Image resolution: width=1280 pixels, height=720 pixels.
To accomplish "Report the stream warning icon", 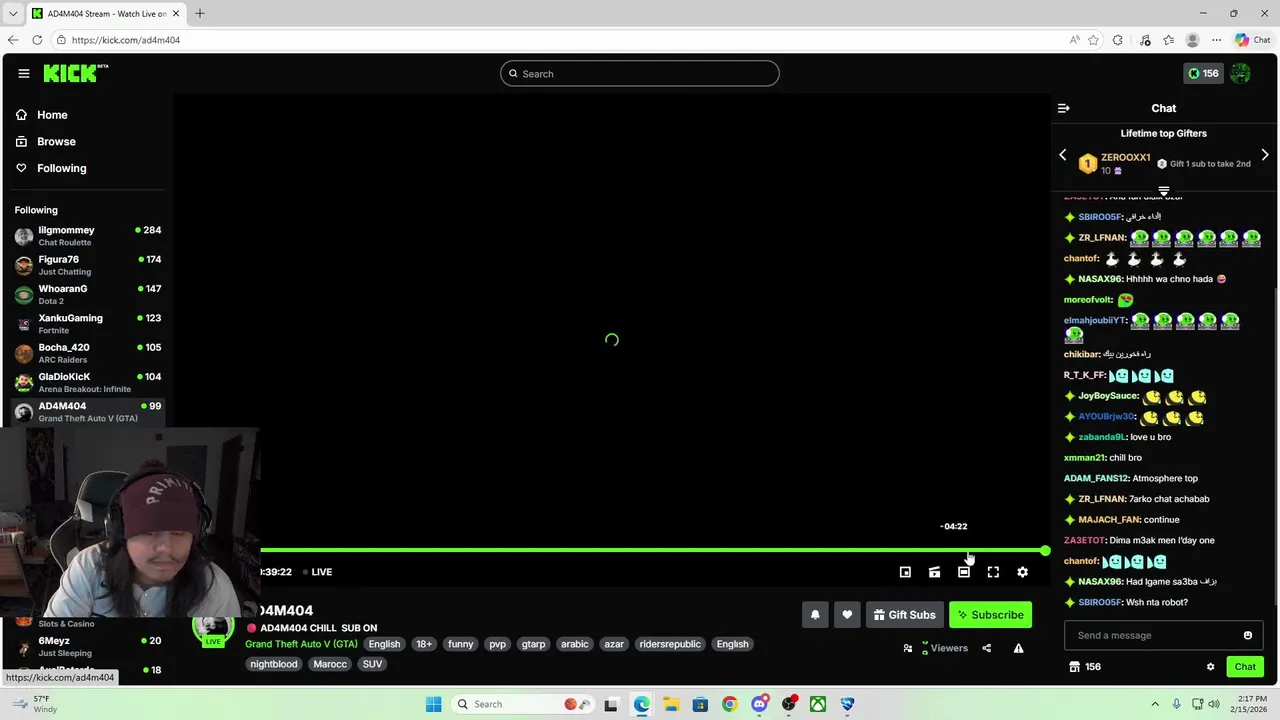I will (1018, 648).
